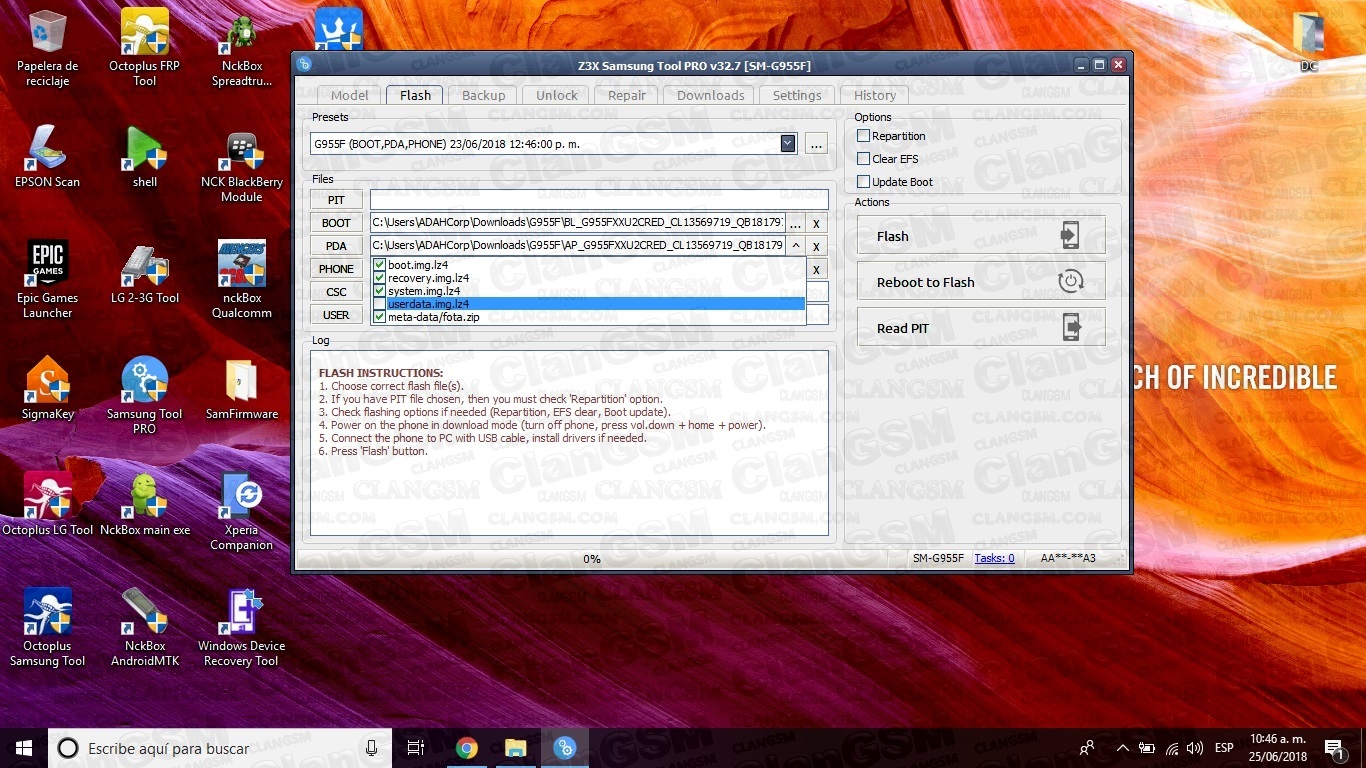The height and width of the screenshot is (768, 1366).
Task: Click the Z3X taskbar app icon
Action: (x=565, y=747)
